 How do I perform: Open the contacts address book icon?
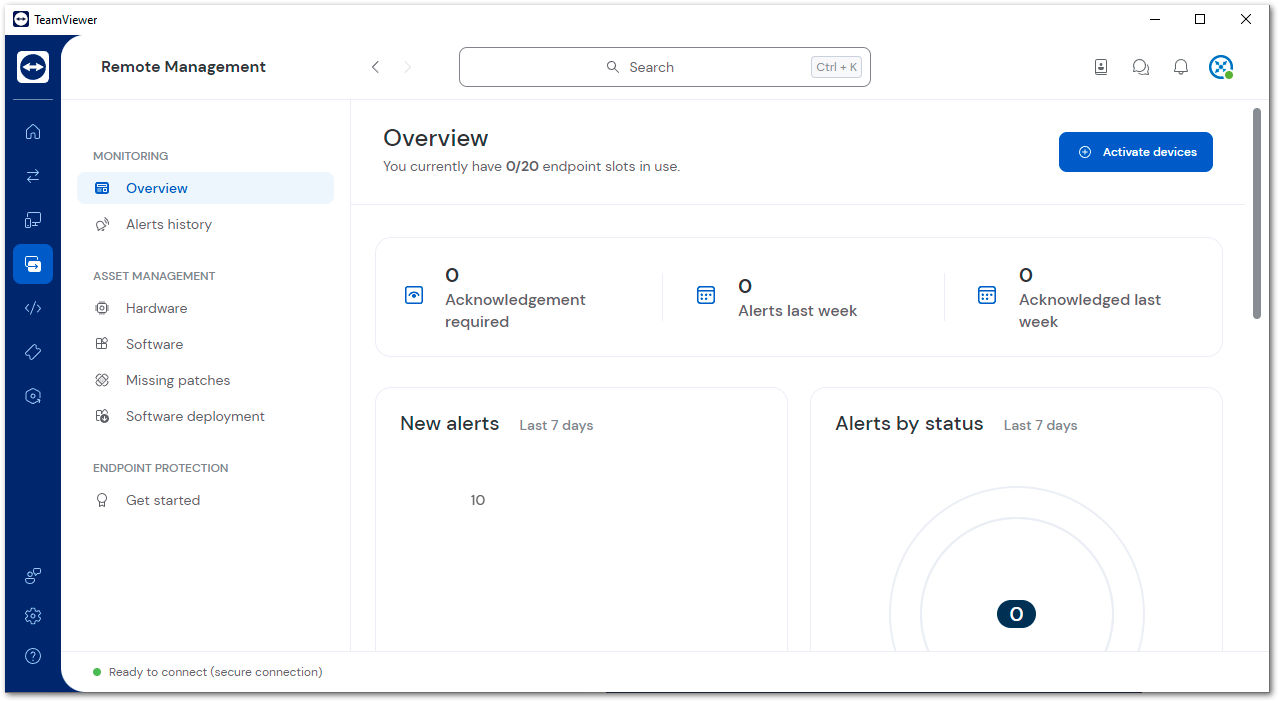(x=1100, y=66)
